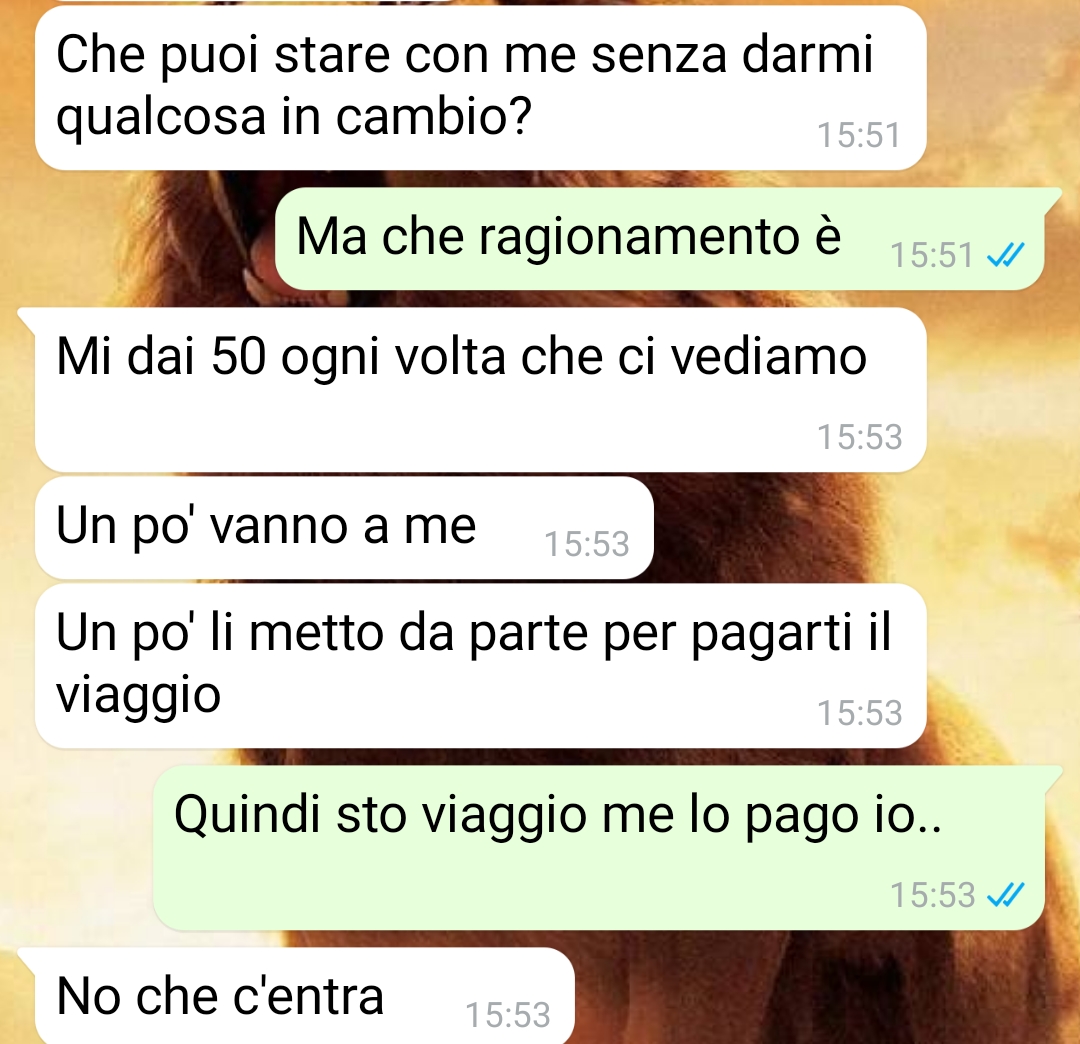
Task: Tap the 15:51 timestamp on the green bubble
Action: tap(931, 255)
